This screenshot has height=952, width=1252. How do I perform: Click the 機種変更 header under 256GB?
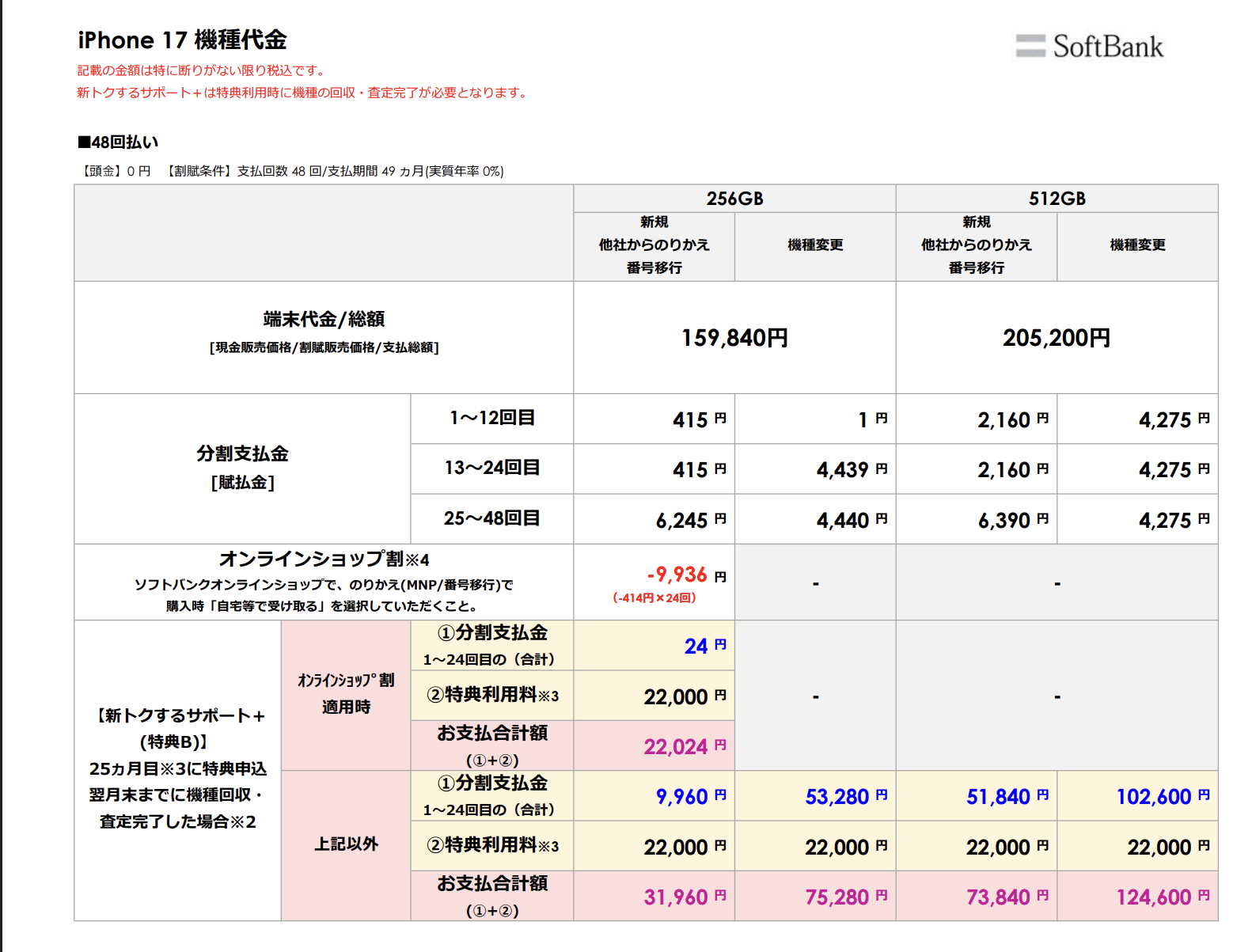(x=815, y=245)
